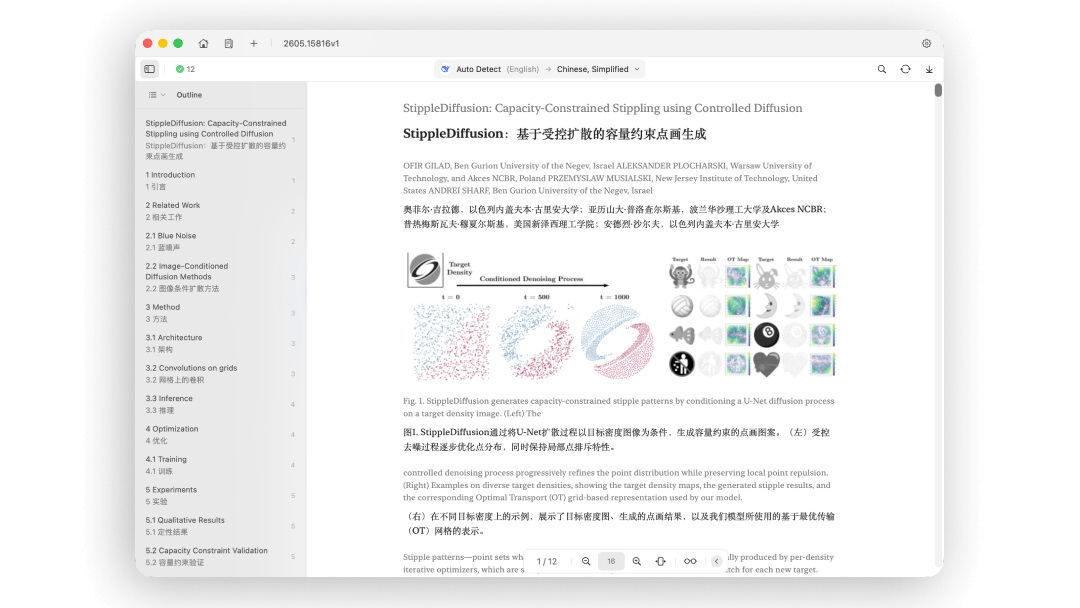
Task: Click the Chinese translated title heading
Action: point(554,134)
